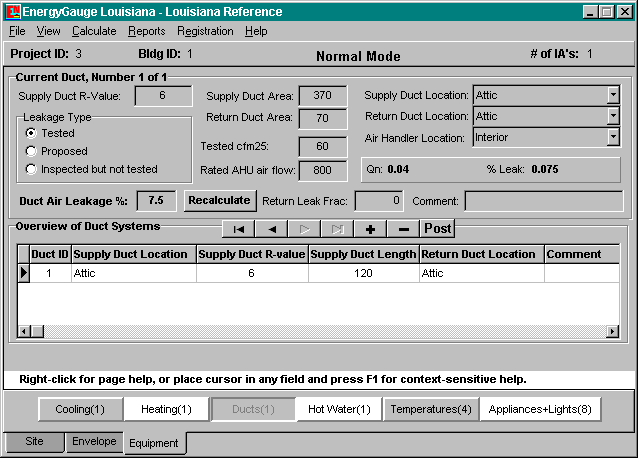Click the Supply Duct R-value column header

tap(252, 254)
